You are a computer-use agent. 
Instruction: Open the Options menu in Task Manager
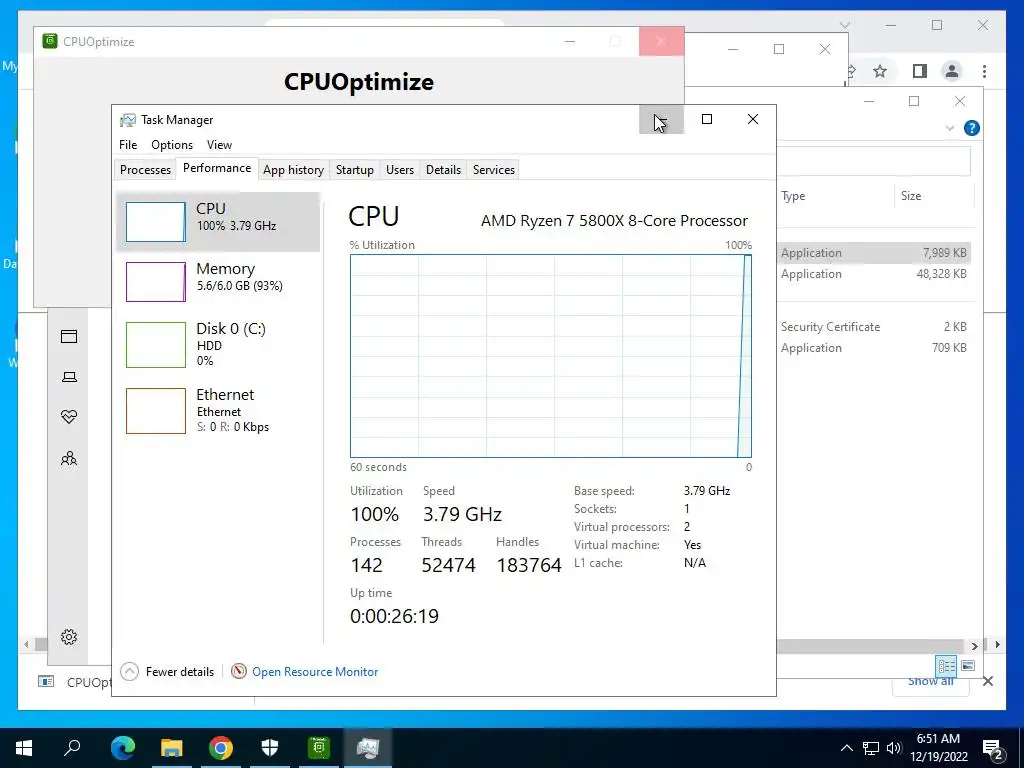click(x=172, y=145)
